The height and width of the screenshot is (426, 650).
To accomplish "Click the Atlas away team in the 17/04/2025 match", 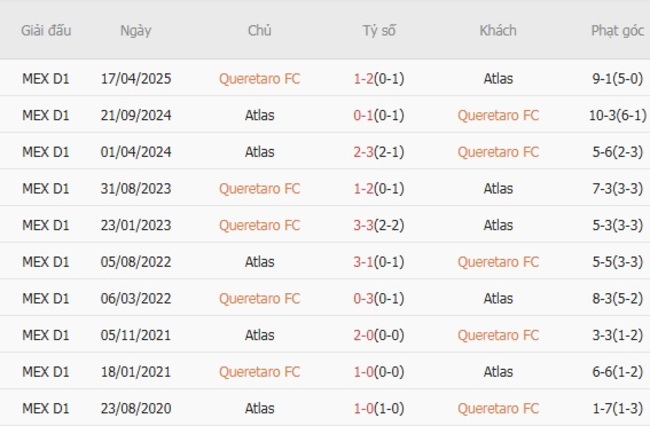I will point(498,78).
